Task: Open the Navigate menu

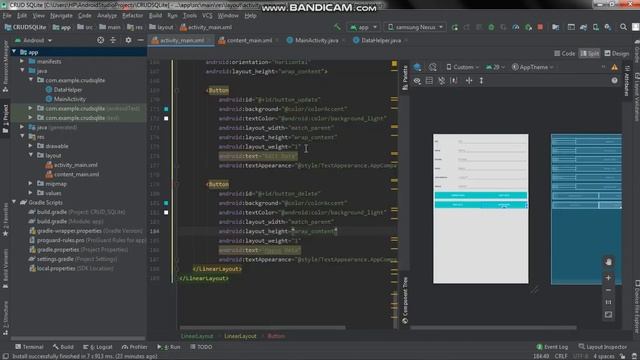Action: [x=61, y=16]
